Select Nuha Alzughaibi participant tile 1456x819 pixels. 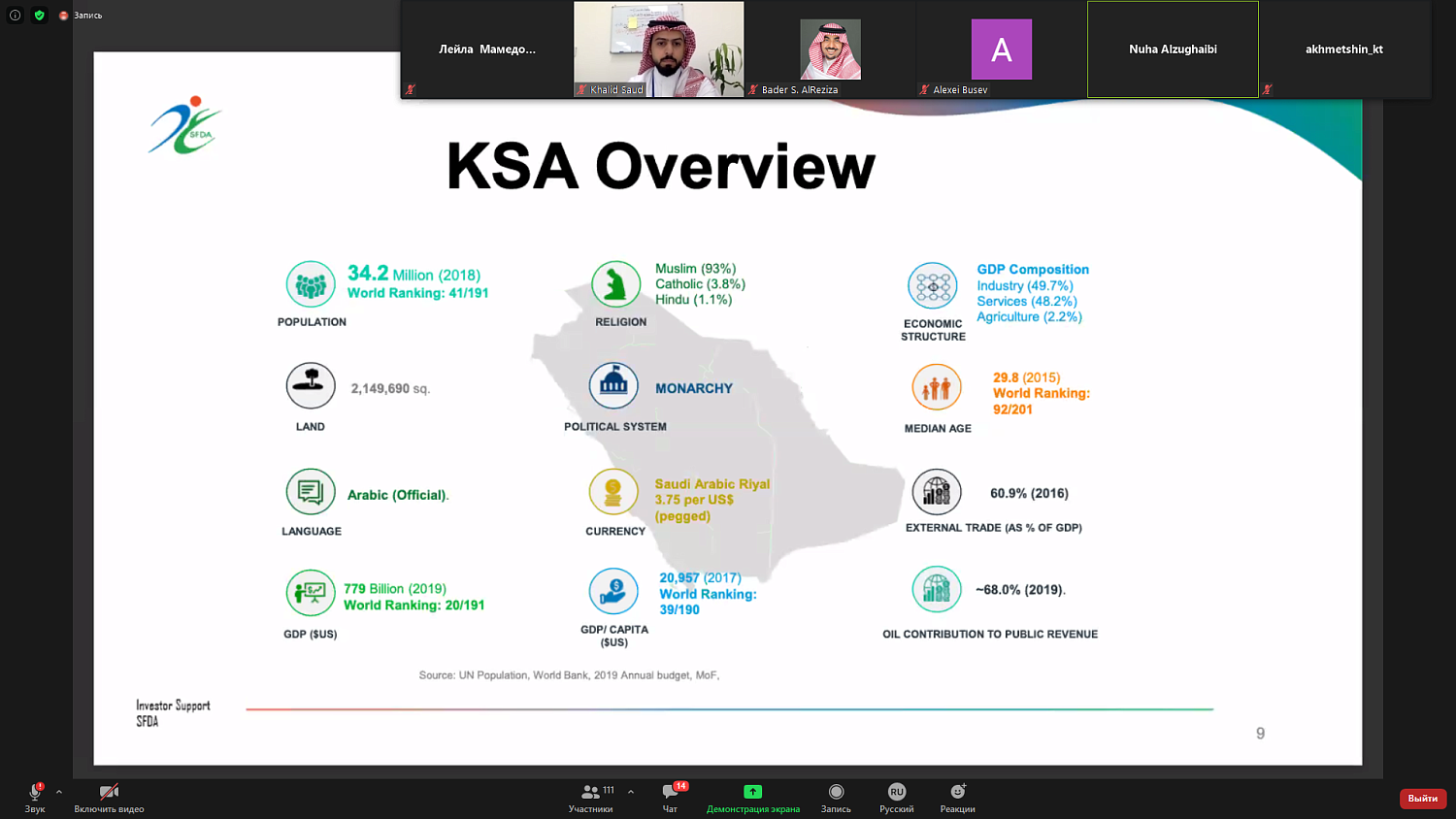coord(1173,49)
